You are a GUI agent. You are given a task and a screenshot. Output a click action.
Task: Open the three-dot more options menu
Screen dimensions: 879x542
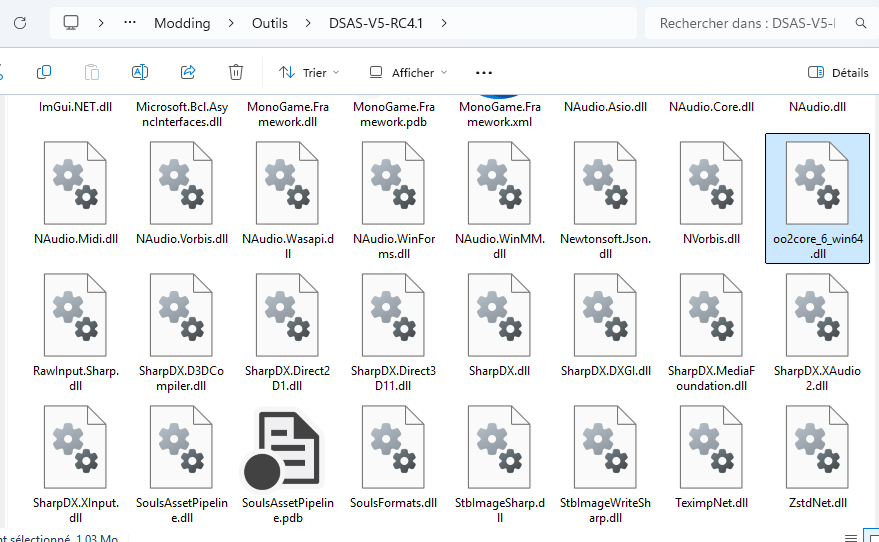pos(484,72)
